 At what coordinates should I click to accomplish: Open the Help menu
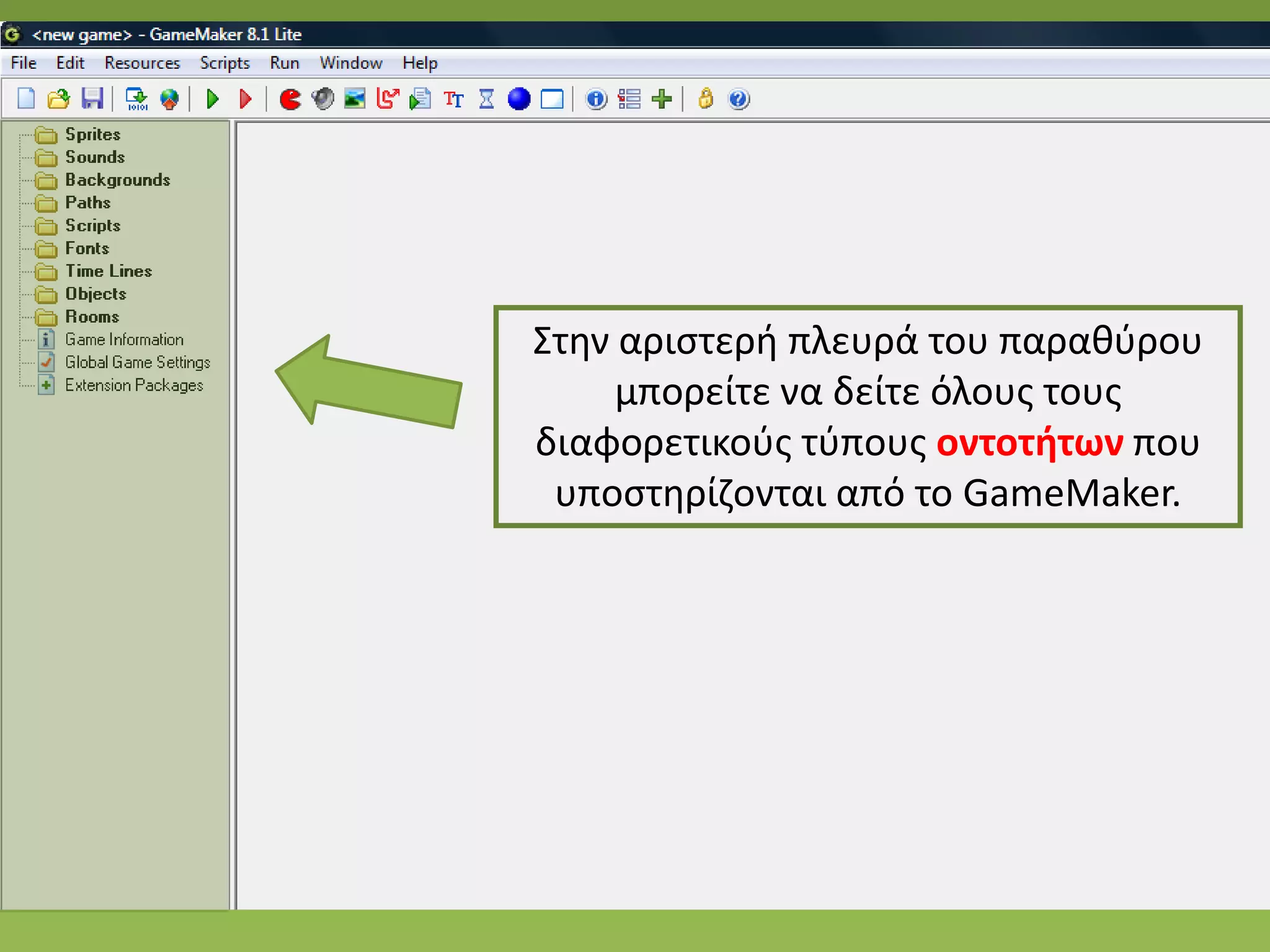pyautogui.click(x=420, y=63)
